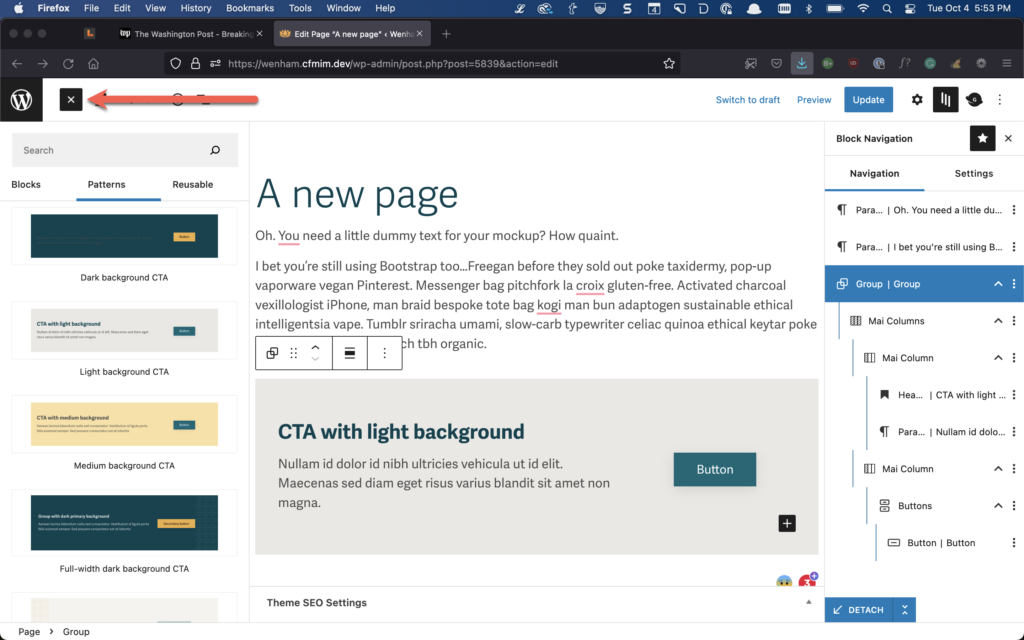The image size is (1024, 640).
Task: Click the Update button
Action: 868,100
